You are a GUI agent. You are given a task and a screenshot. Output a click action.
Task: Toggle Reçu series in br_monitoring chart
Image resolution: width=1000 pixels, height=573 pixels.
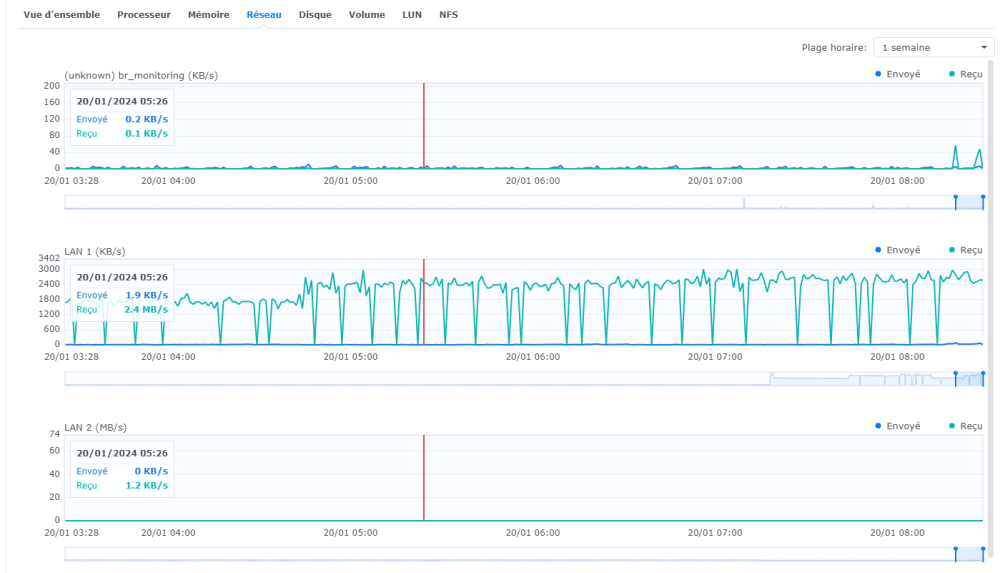(x=966, y=74)
